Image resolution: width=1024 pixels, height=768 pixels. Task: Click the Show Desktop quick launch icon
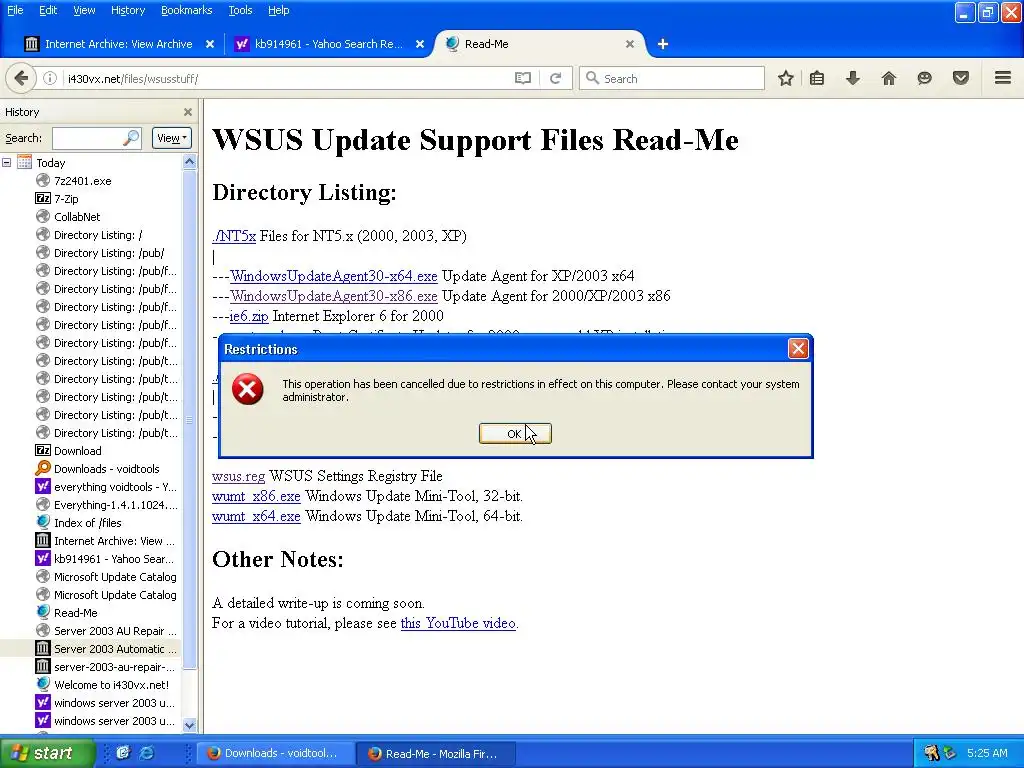123,752
